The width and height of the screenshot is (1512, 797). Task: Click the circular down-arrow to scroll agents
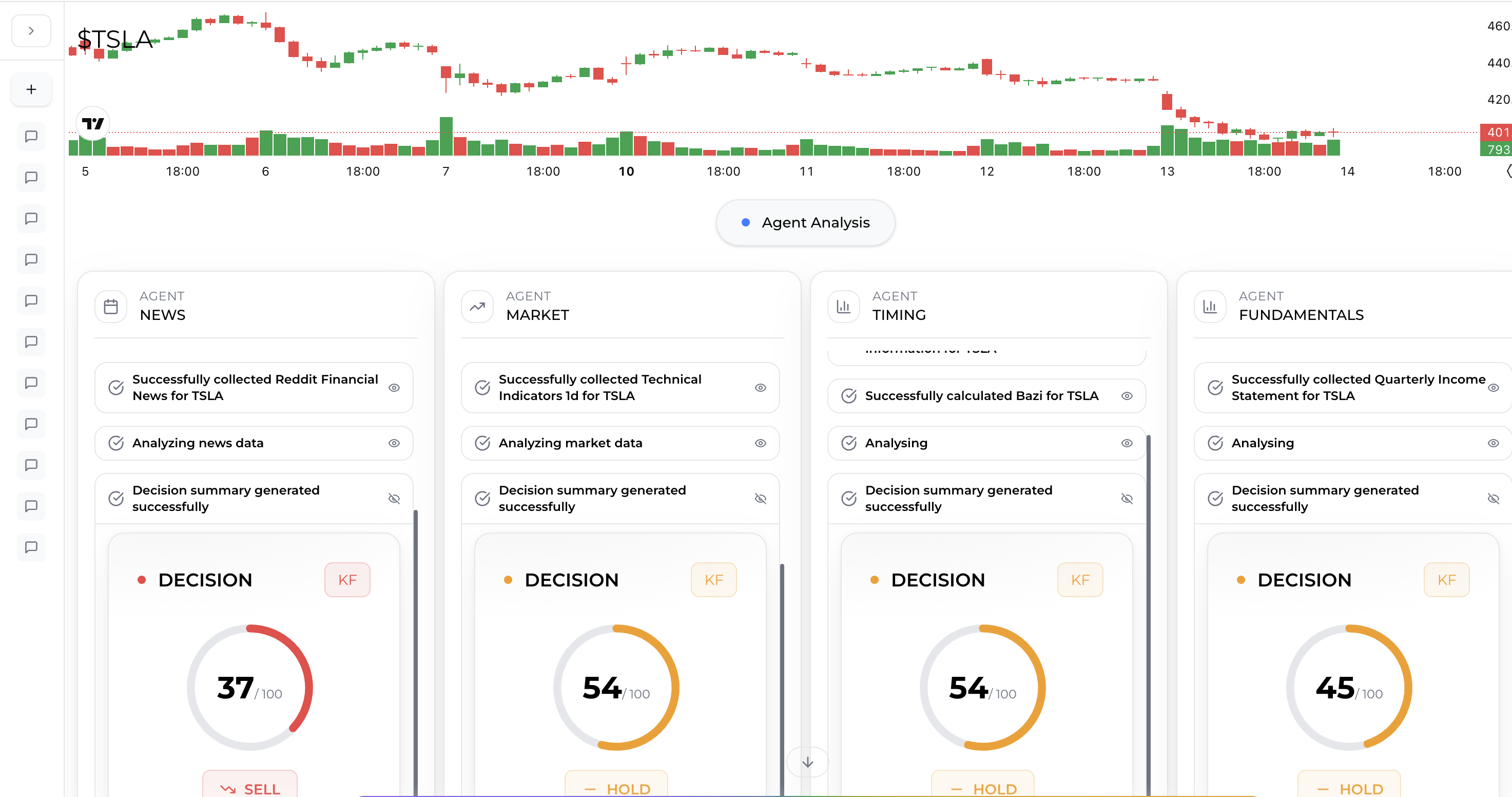[x=808, y=762]
